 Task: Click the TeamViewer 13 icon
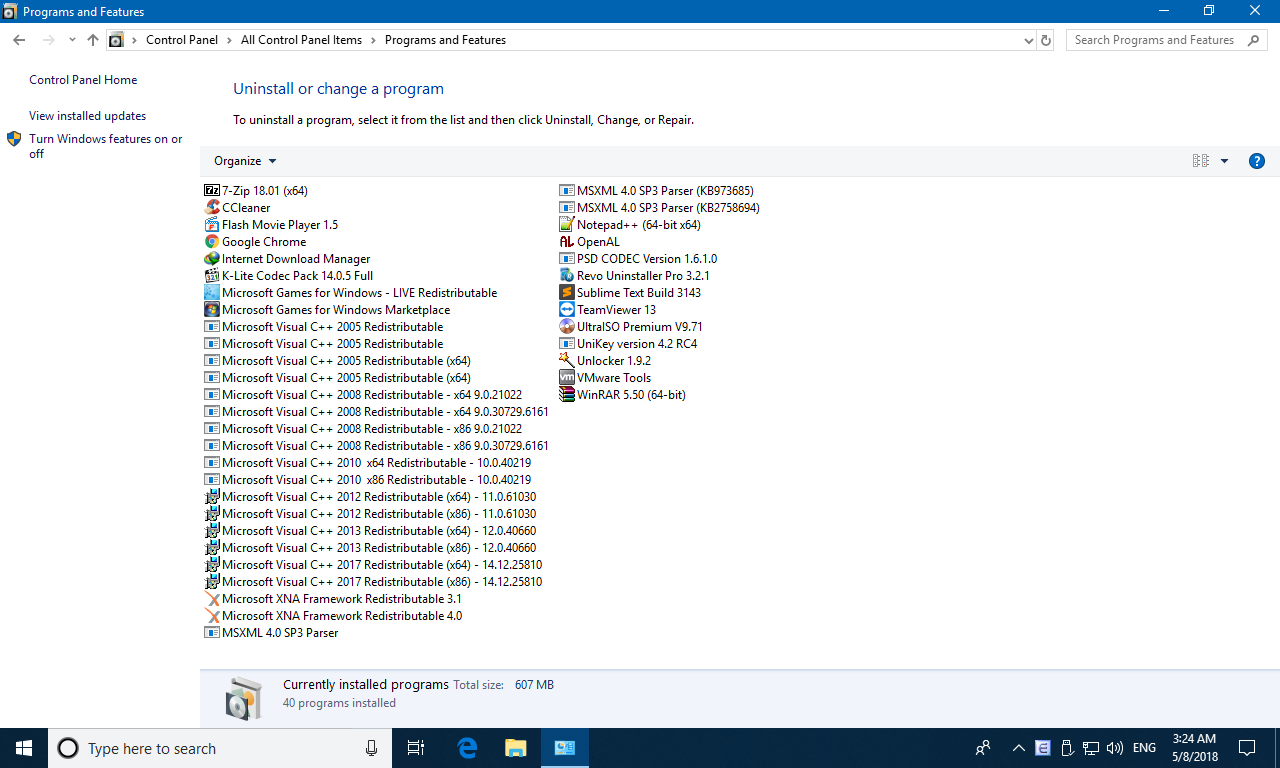567,309
